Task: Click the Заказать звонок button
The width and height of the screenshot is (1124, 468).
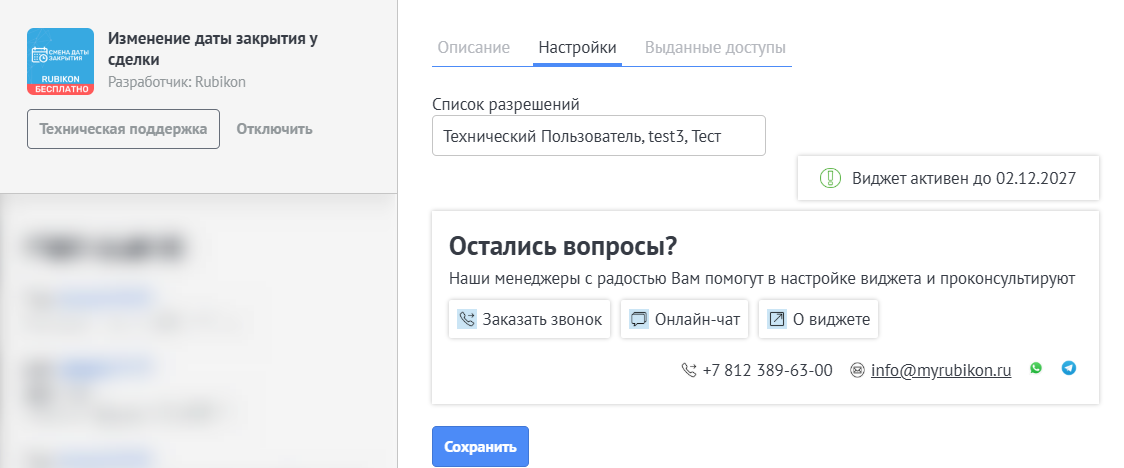Action: [530, 319]
